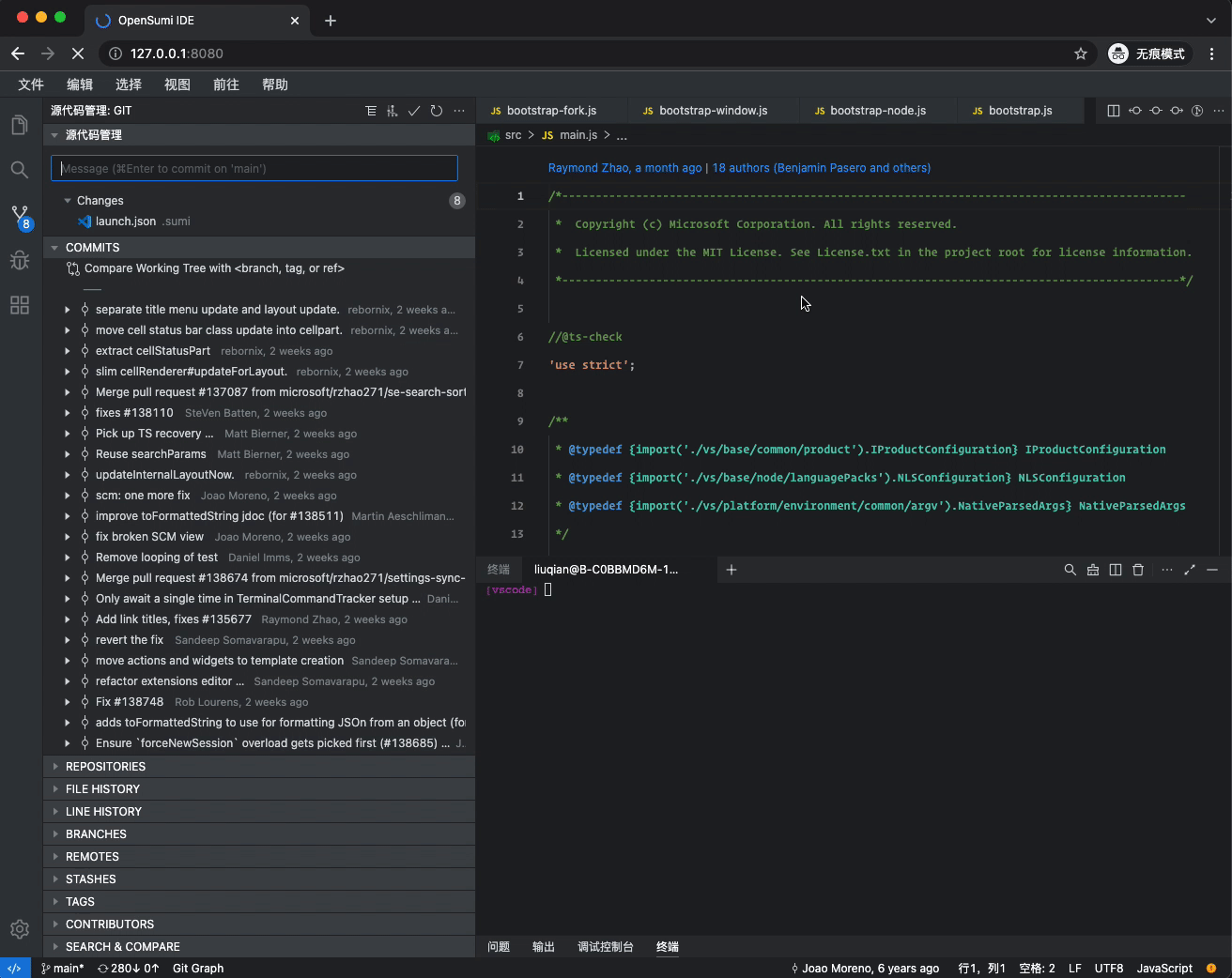The image size is (1232, 978).
Task: Toggle tree view in source control header
Action: pyautogui.click(x=371, y=111)
